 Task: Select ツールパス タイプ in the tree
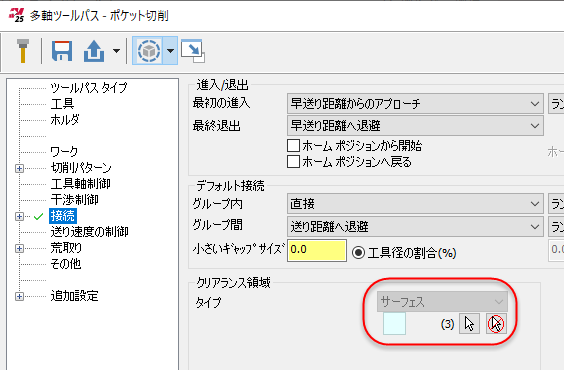pyautogui.click(x=89, y=88)
